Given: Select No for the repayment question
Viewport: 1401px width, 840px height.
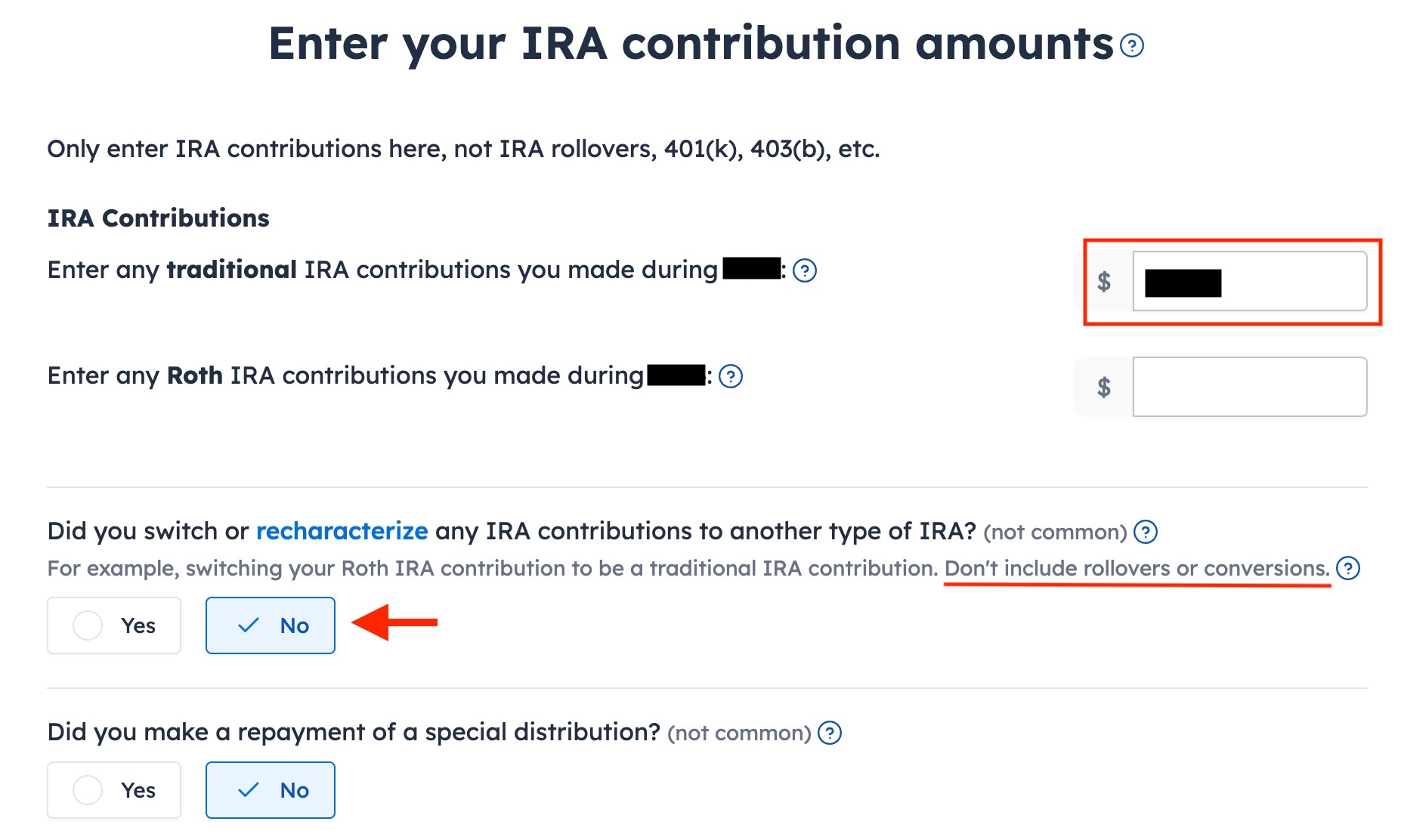Looking at the screenshot, I should point(270,789).
